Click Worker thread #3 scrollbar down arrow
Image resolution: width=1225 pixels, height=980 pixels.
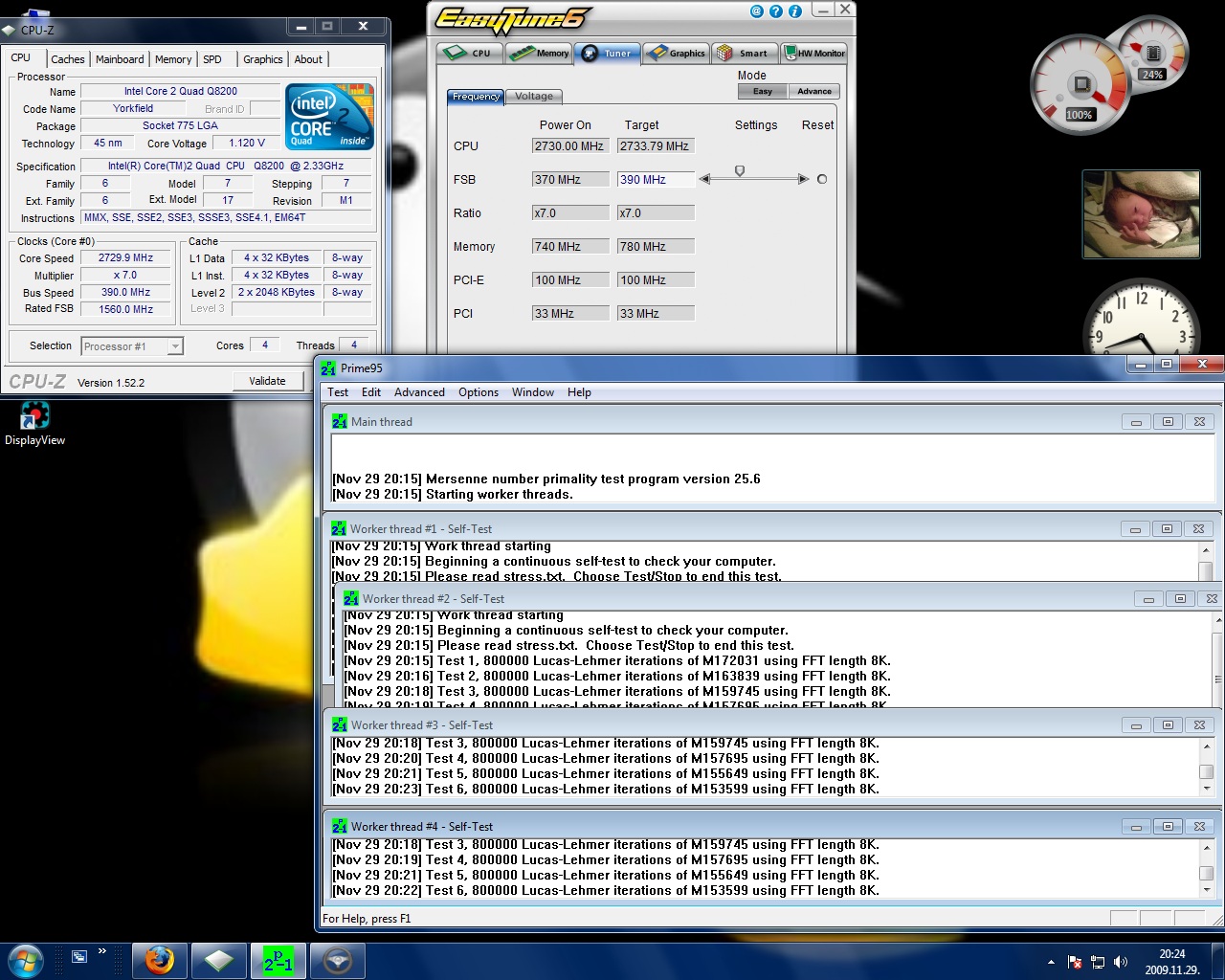pyautogui.click(x=1206, y=789)
